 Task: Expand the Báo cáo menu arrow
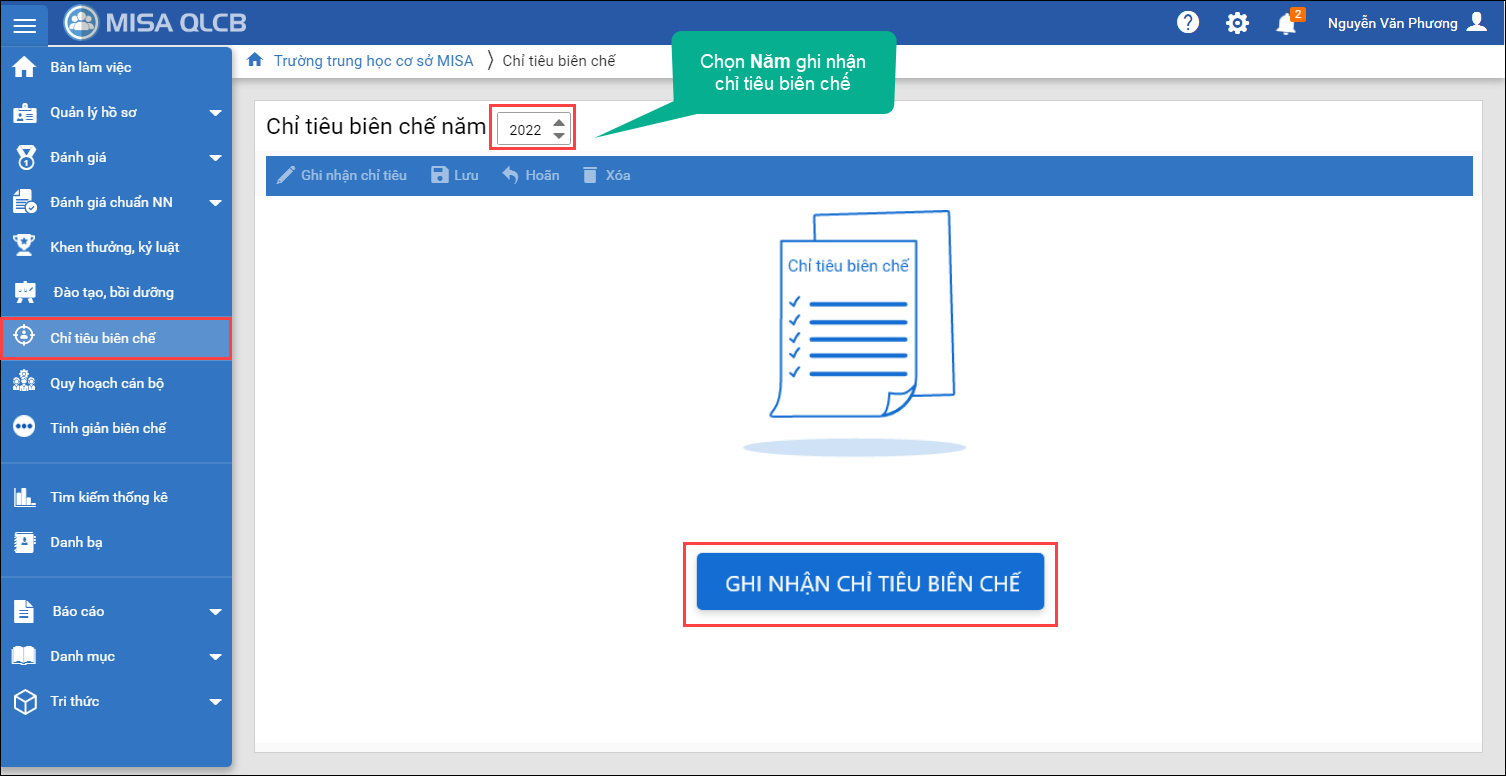[x=215, y=612]
